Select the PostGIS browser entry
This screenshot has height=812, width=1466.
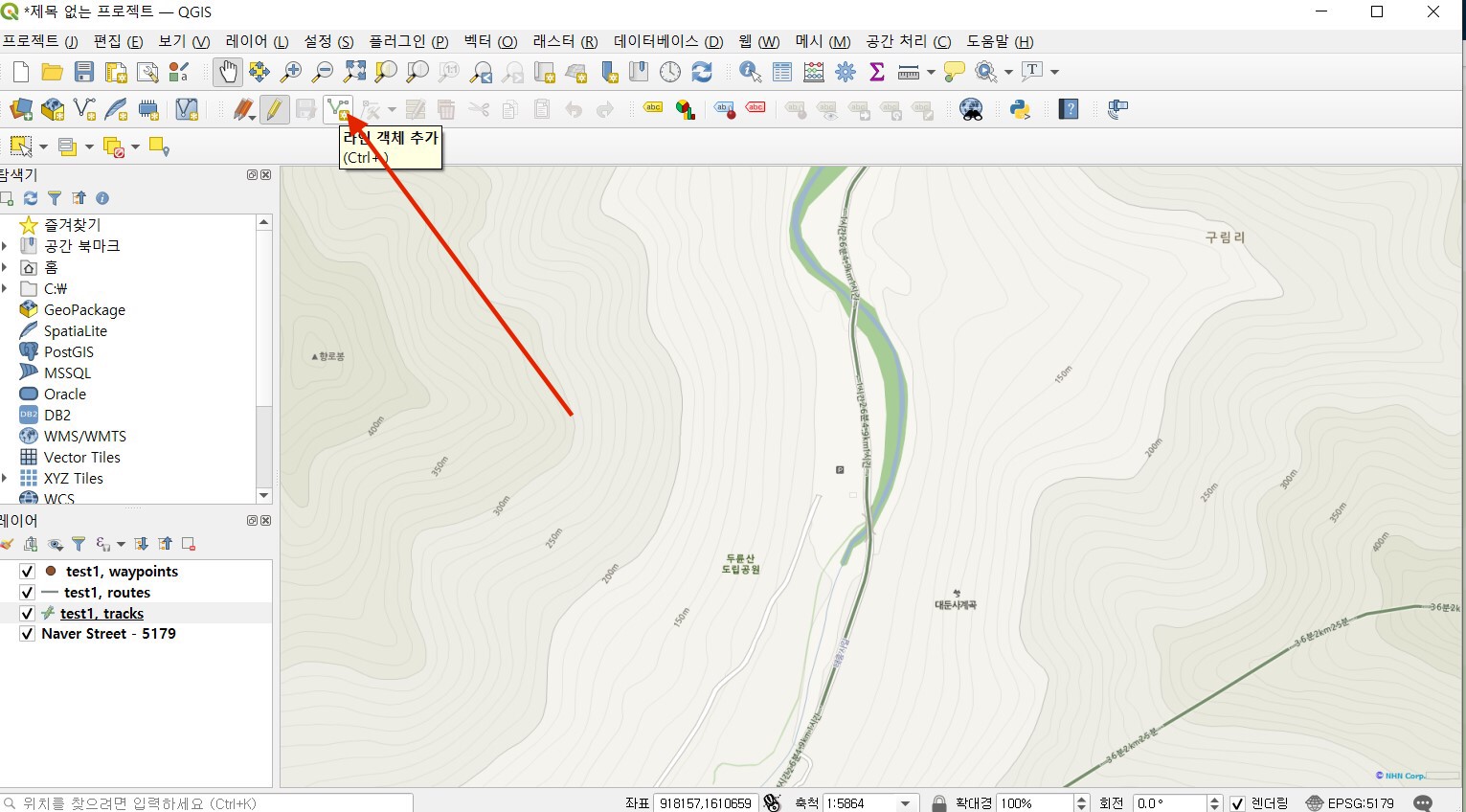click(69, 351)
